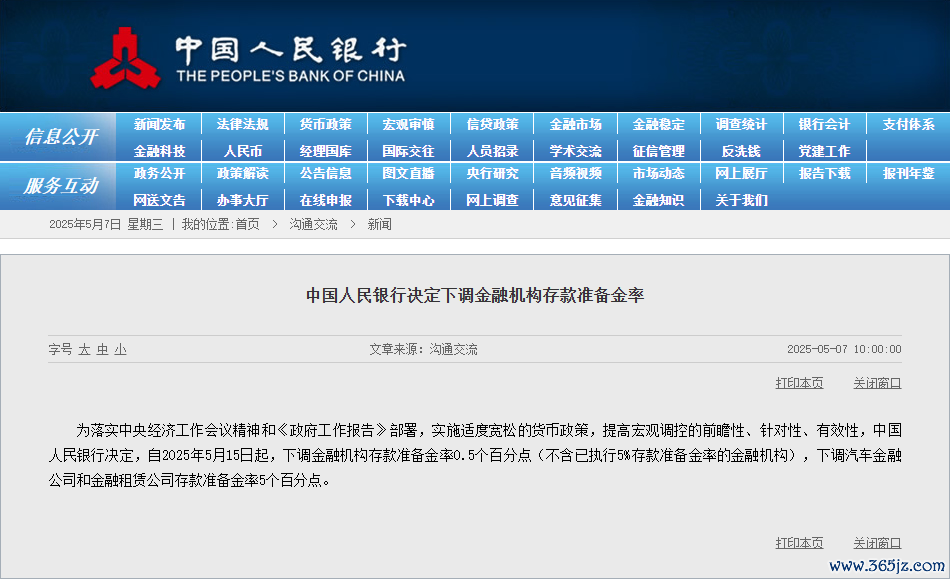The width and height of the screenshot is (952, 581).
Task: Click bottom 关闭窗口 link
Action: coord(877,543)
